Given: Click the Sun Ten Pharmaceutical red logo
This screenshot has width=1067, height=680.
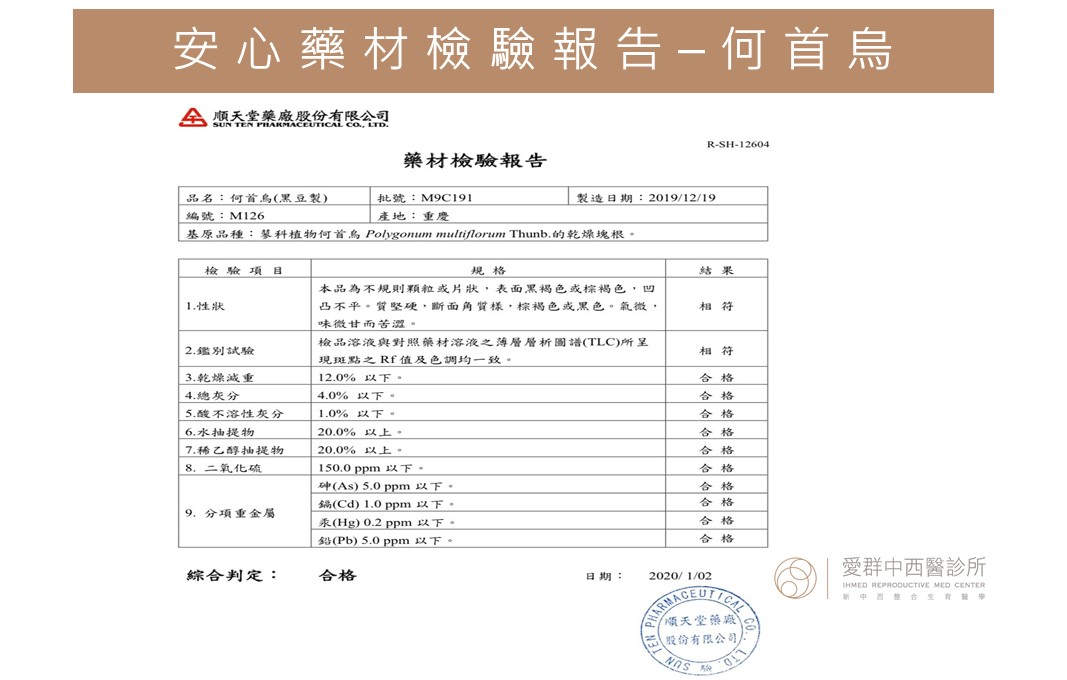Looking at the screenshot, I should [193, 118].
